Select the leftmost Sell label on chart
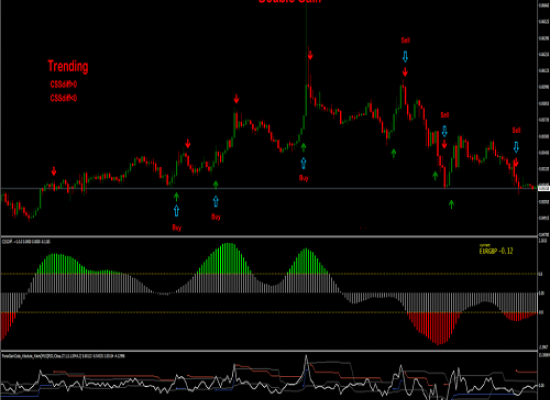 tap(405, 40)
